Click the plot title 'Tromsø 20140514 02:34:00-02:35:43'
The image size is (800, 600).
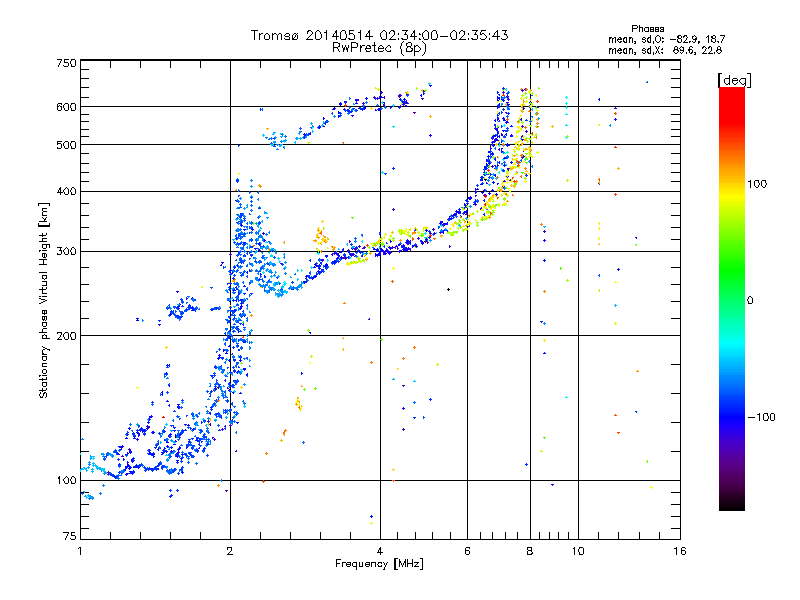379,35
